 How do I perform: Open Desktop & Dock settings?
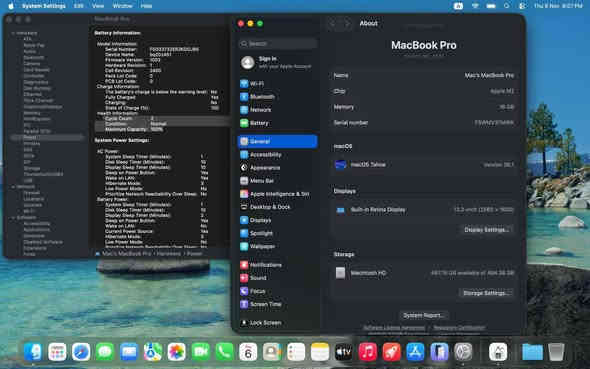point(278,207)
